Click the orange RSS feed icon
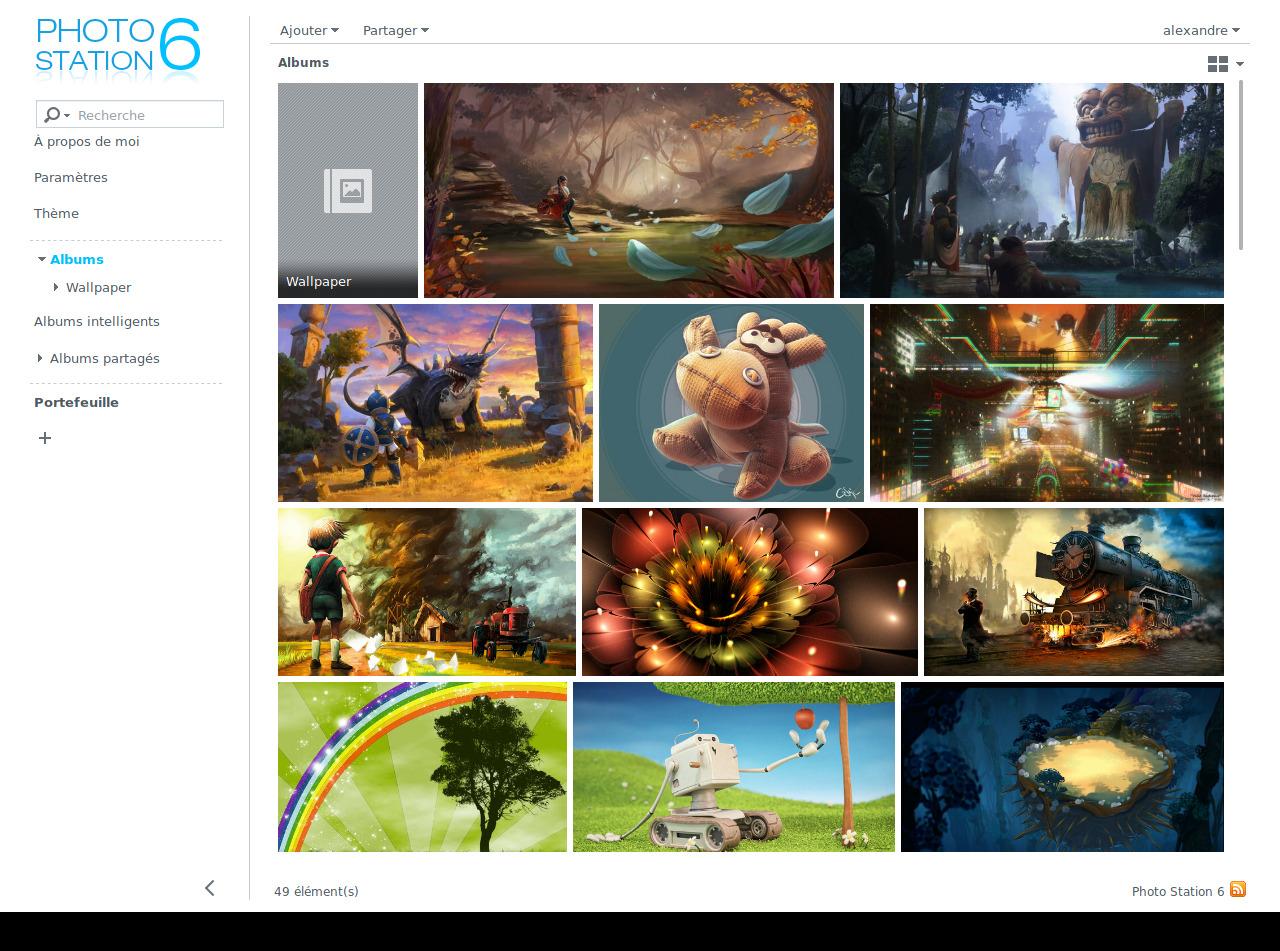Screen dimensions: 1280x951 click(x=1238, y=889)
